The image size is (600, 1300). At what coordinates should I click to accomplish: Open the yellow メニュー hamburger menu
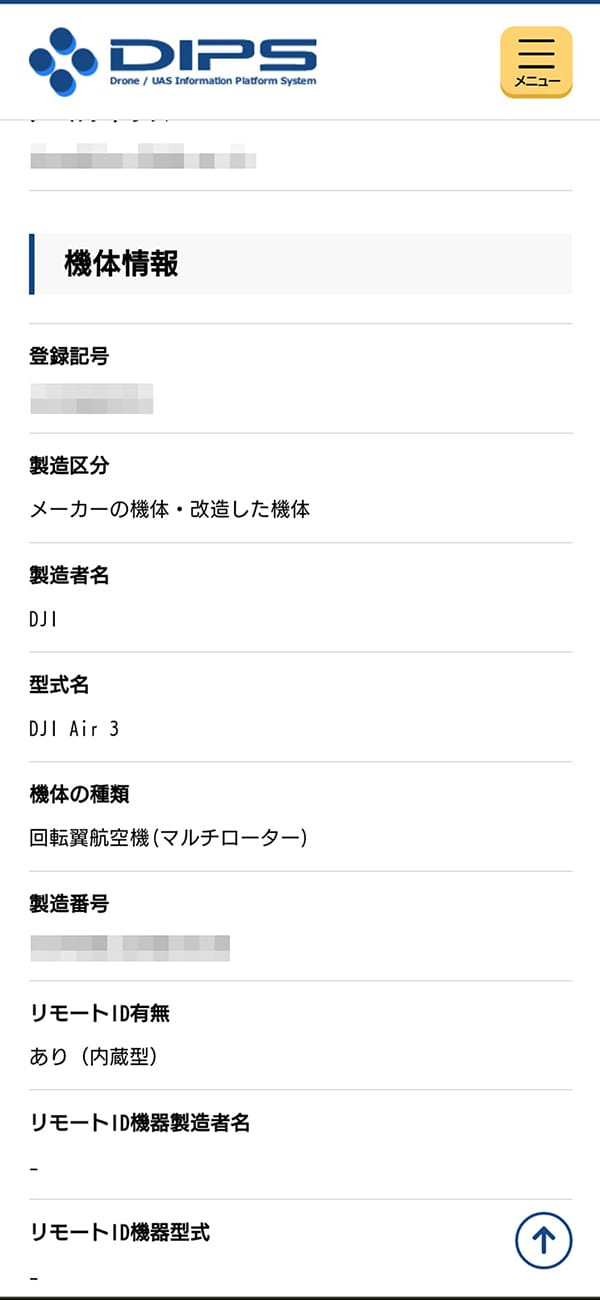pyautogui.click(x=536, y=62)
